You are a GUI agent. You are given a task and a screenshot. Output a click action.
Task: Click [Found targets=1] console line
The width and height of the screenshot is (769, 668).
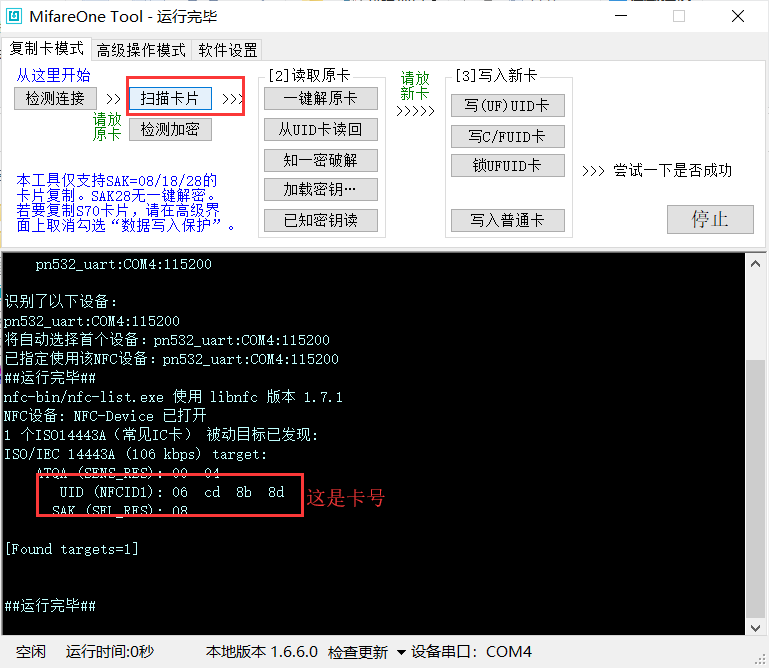(x=72, y=549)
